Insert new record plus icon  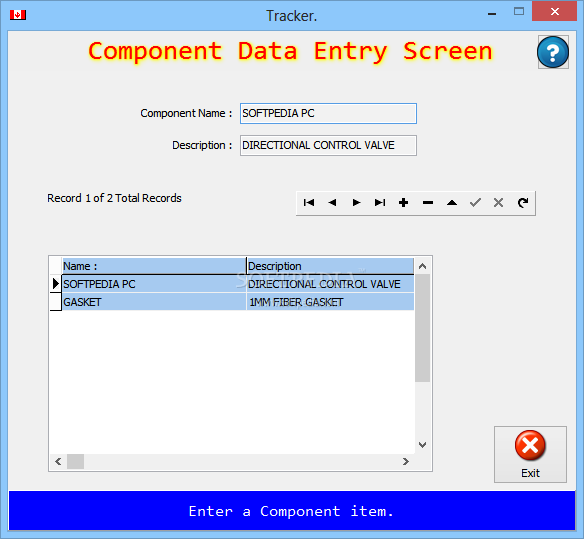click(x=404, y=203)
